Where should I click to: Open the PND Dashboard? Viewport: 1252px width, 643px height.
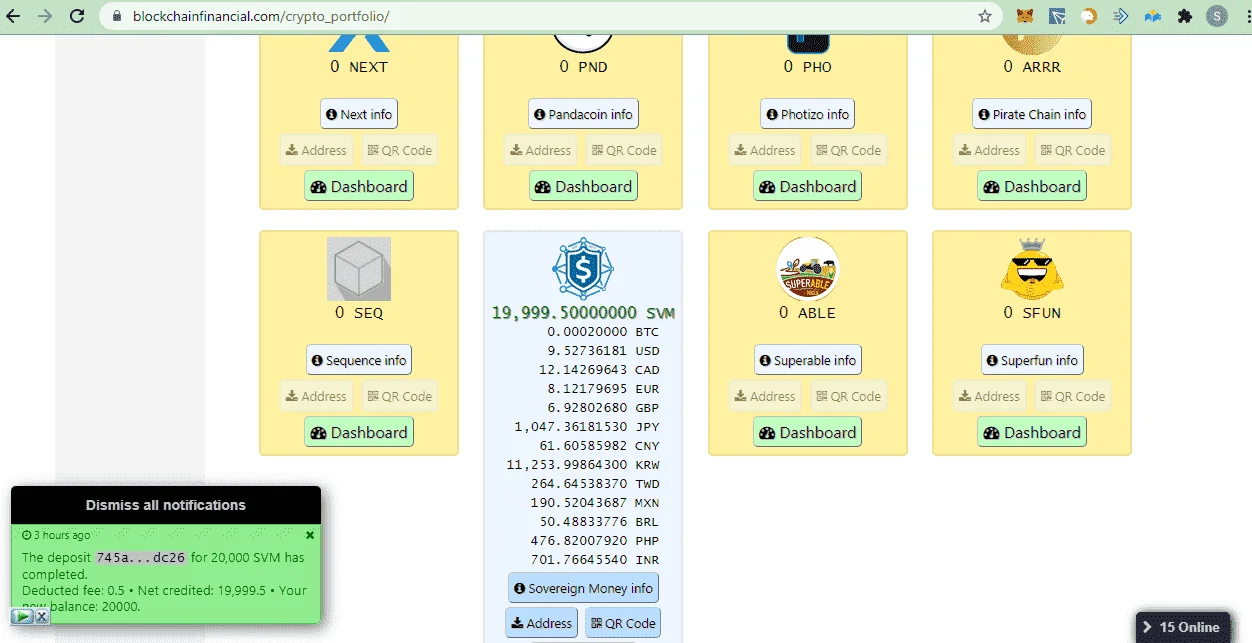[x=583, y=186]
